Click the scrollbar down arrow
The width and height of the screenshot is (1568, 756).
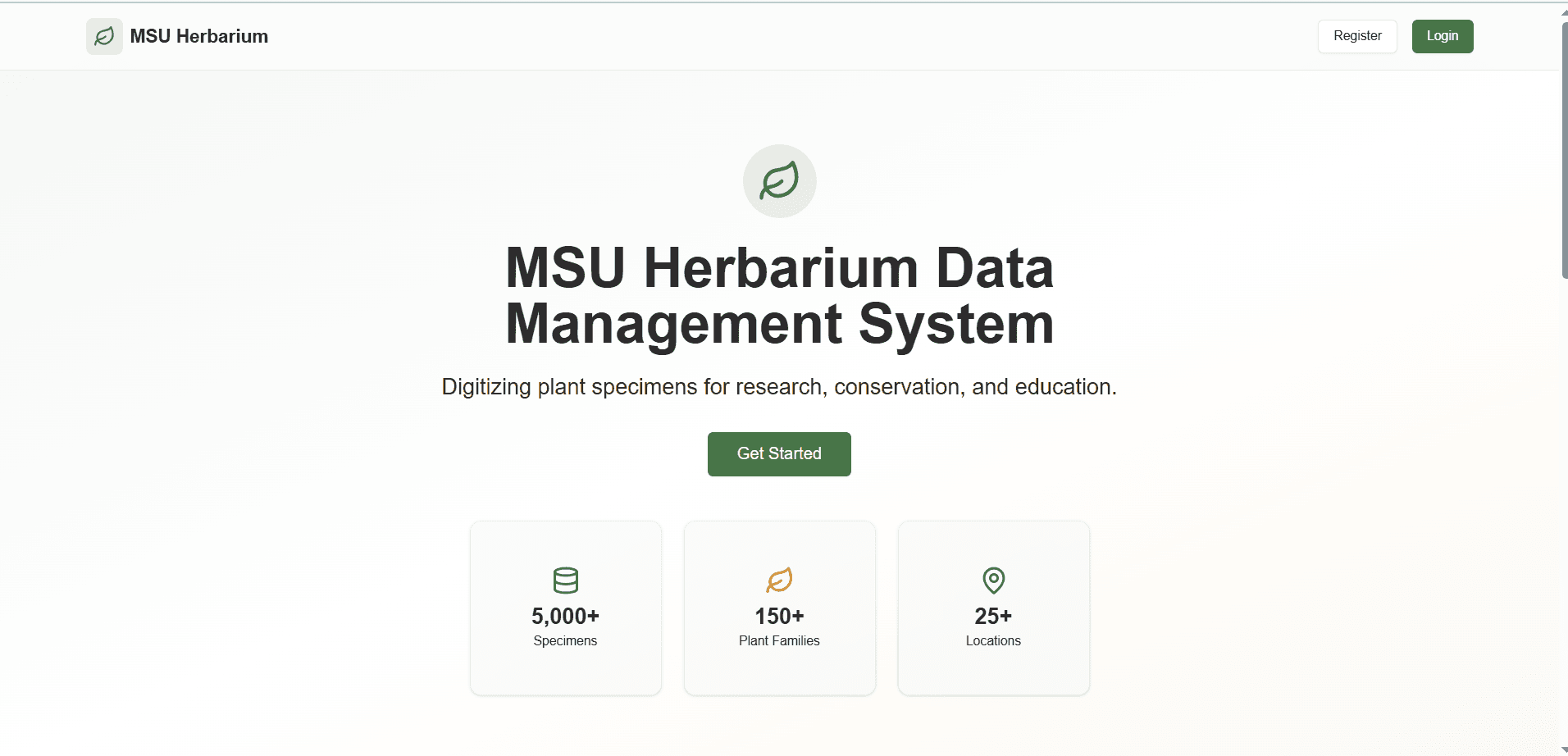(1564, 749)
